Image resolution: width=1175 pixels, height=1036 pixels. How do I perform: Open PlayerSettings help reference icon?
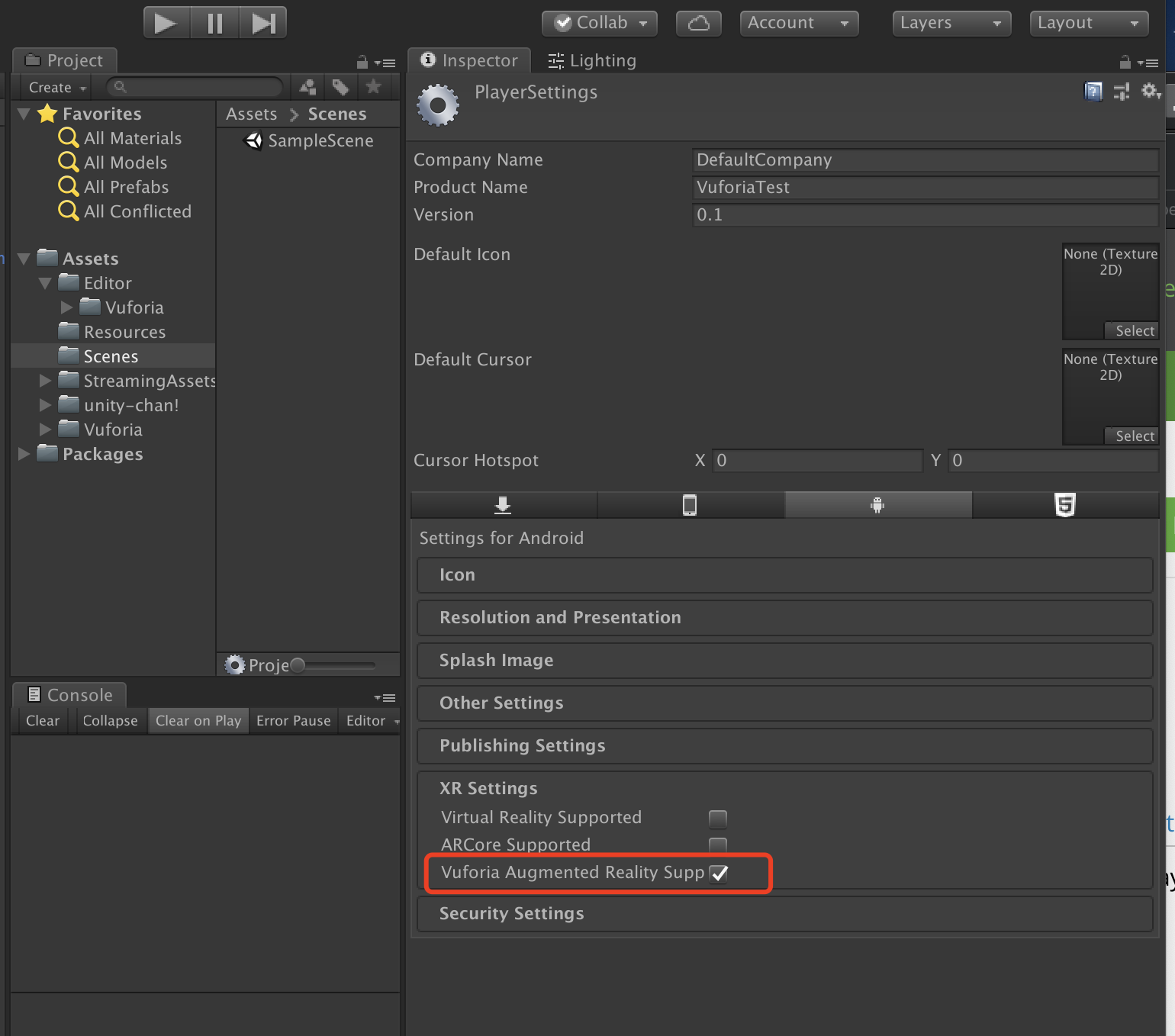tap(1093, 92)
